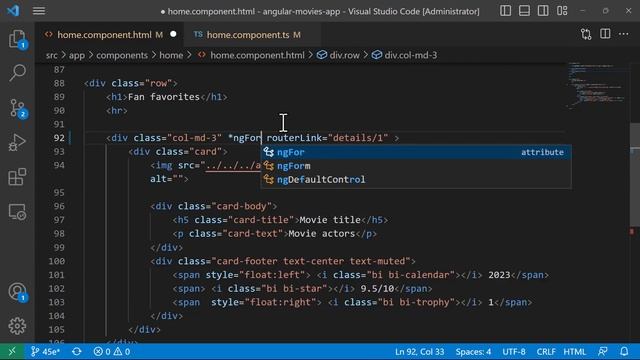Click git branch 45e* in status bar
The width and height of the screenshot is (640, 360).
pos(45,351)
